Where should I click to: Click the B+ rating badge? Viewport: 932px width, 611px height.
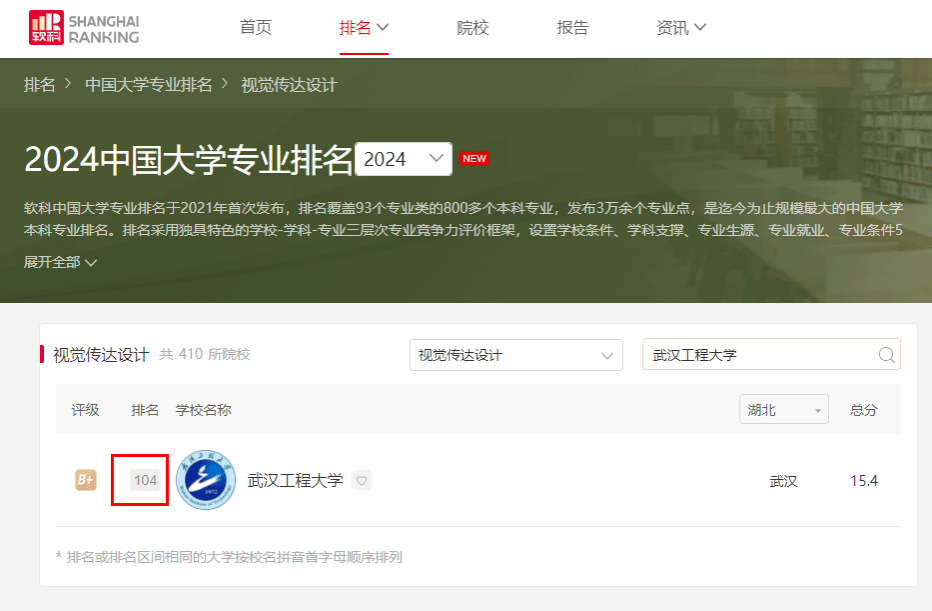click(x=86, y=480)
